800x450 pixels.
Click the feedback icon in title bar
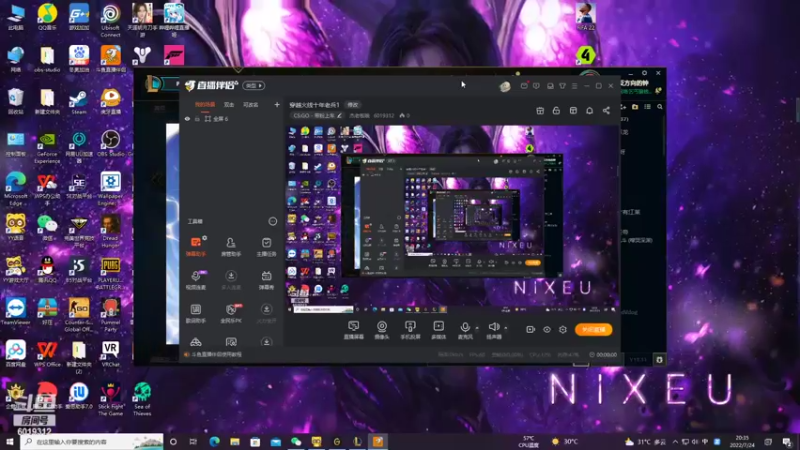click(x=536, y=86)
